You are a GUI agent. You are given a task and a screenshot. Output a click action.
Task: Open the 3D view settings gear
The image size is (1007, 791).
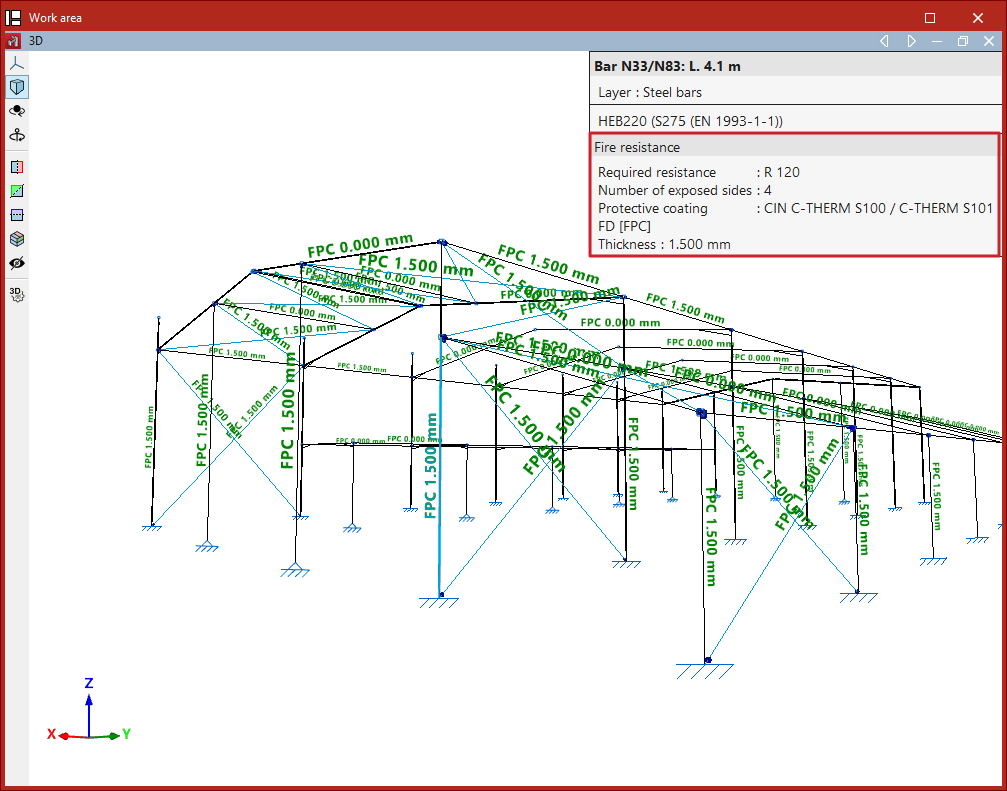[x=16, y=293]
